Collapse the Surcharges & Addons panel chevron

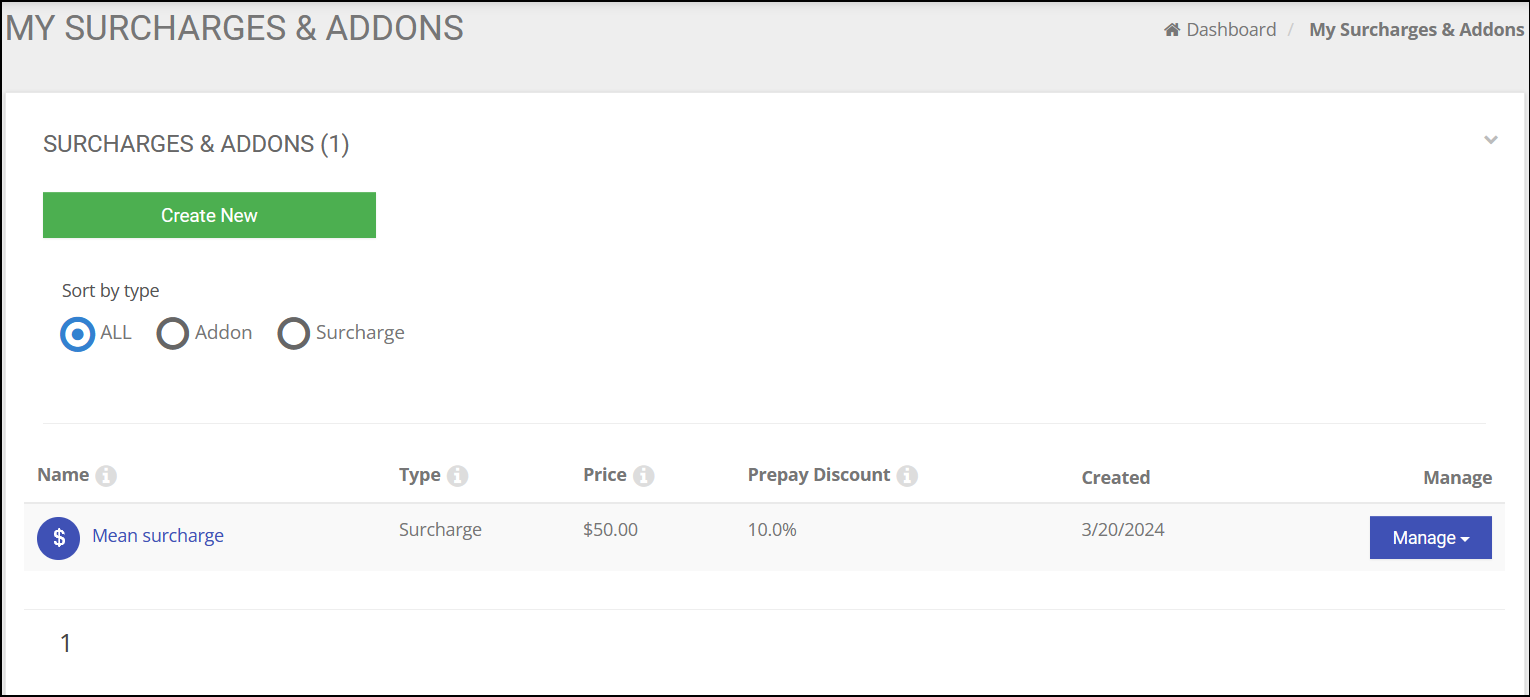1491,140
